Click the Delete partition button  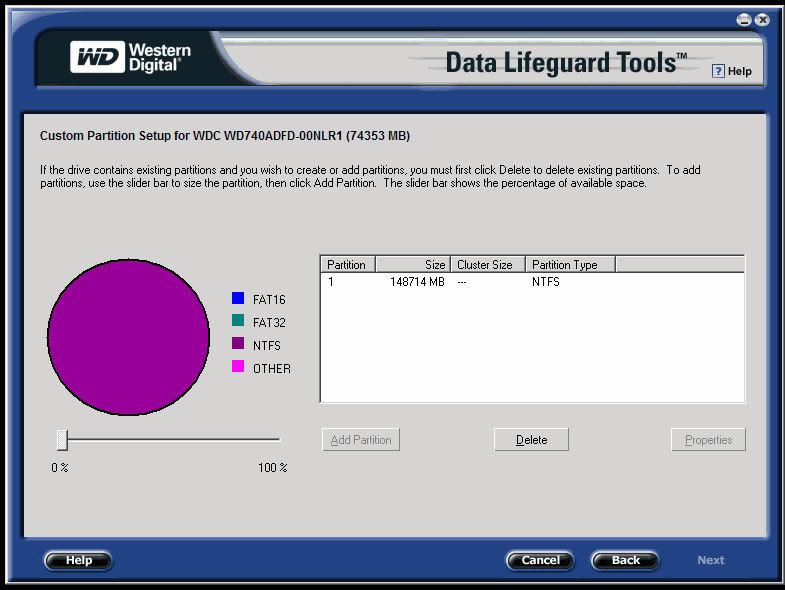point(531,440)
